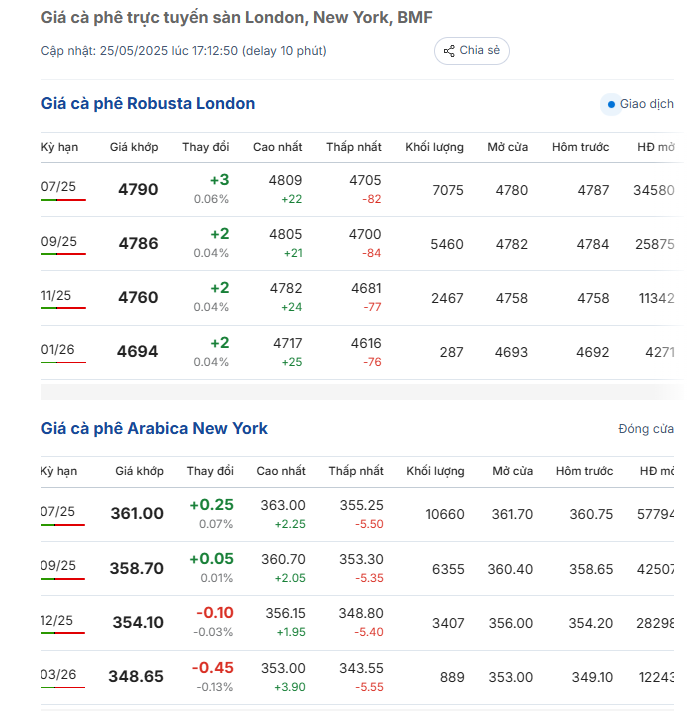
Task: Click the matched price 4760
Action: tap(138, 298)
